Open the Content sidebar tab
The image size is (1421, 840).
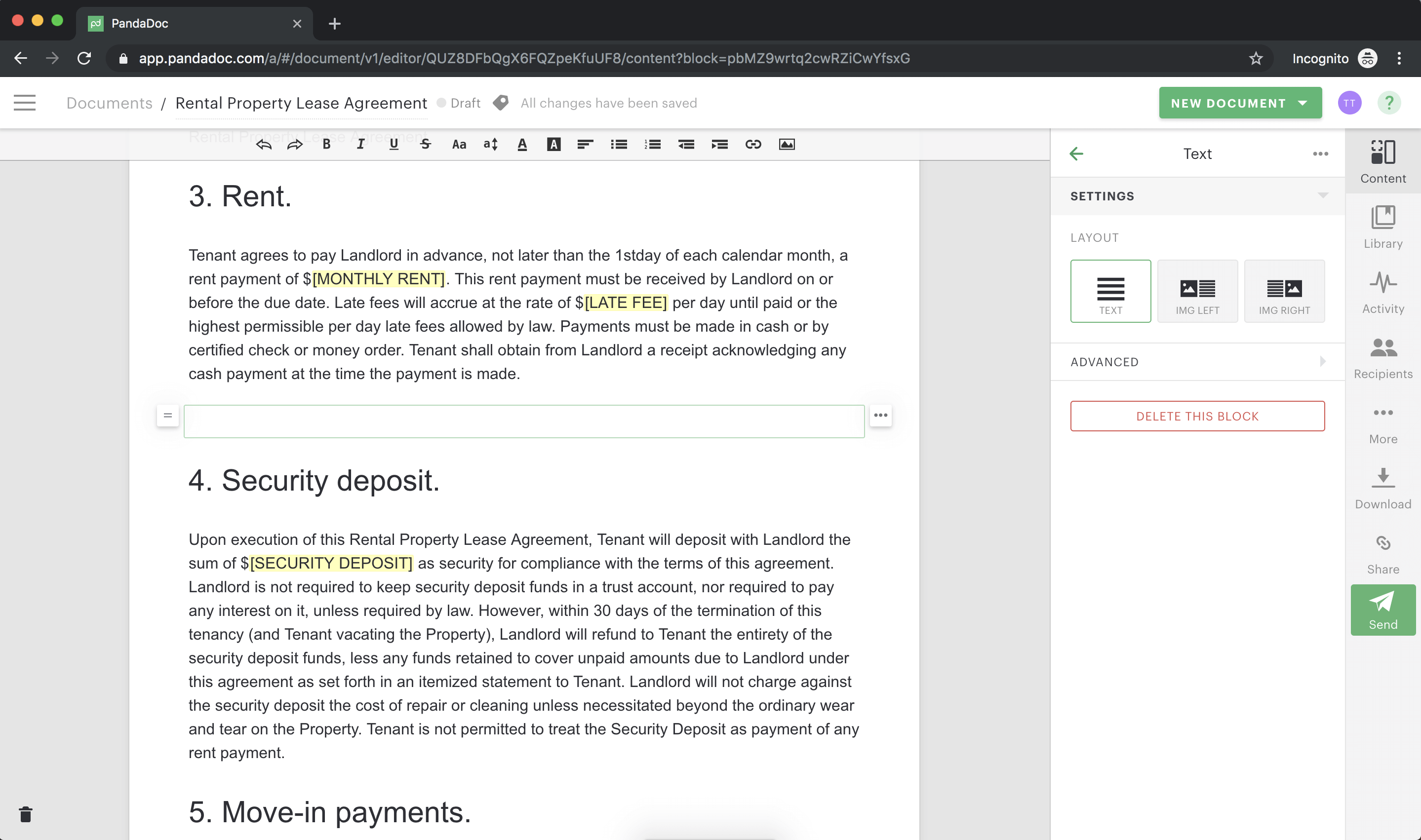pos(1382,162)
